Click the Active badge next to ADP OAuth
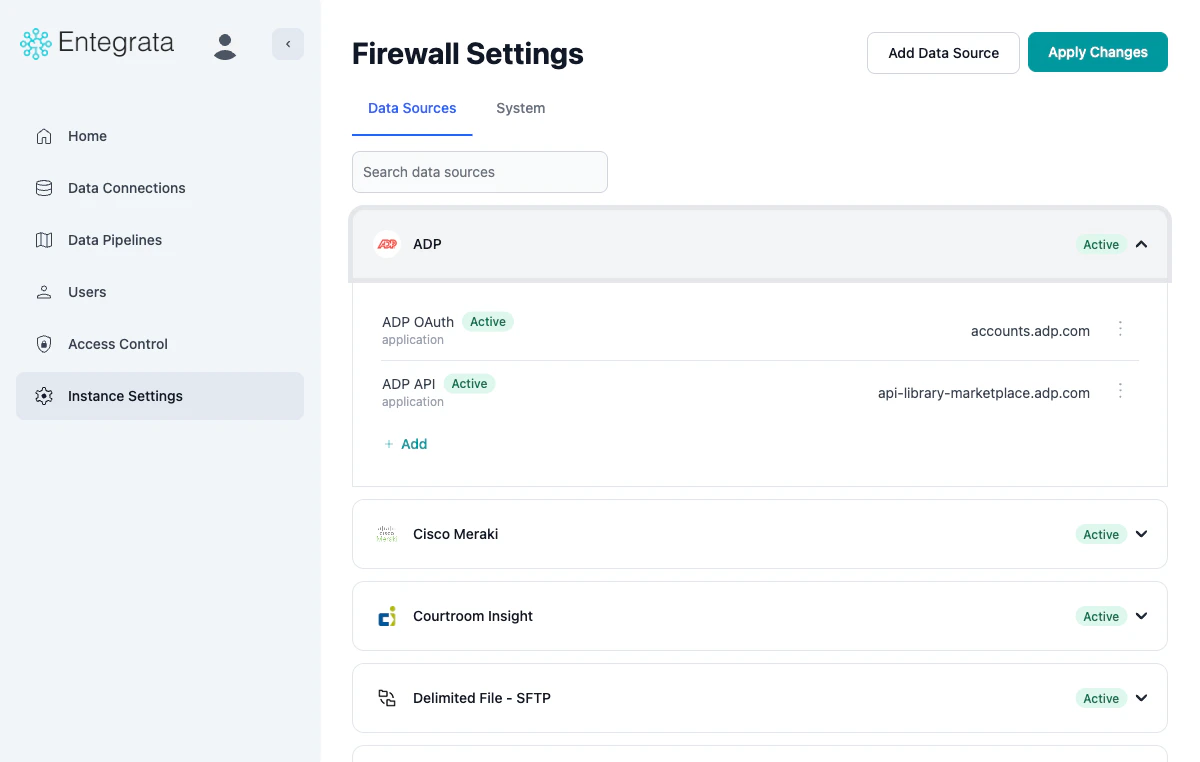1200x762 pixels. (x=488, y=321)
